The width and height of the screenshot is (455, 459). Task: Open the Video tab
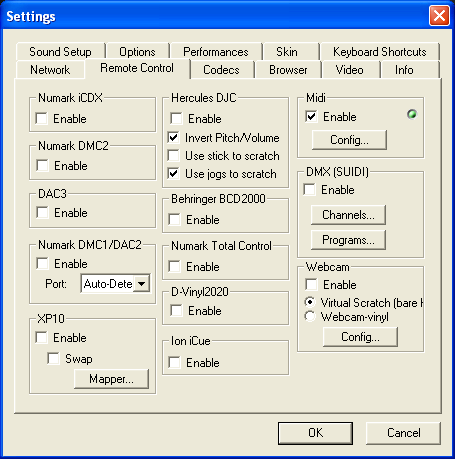(x=350, y=70)
